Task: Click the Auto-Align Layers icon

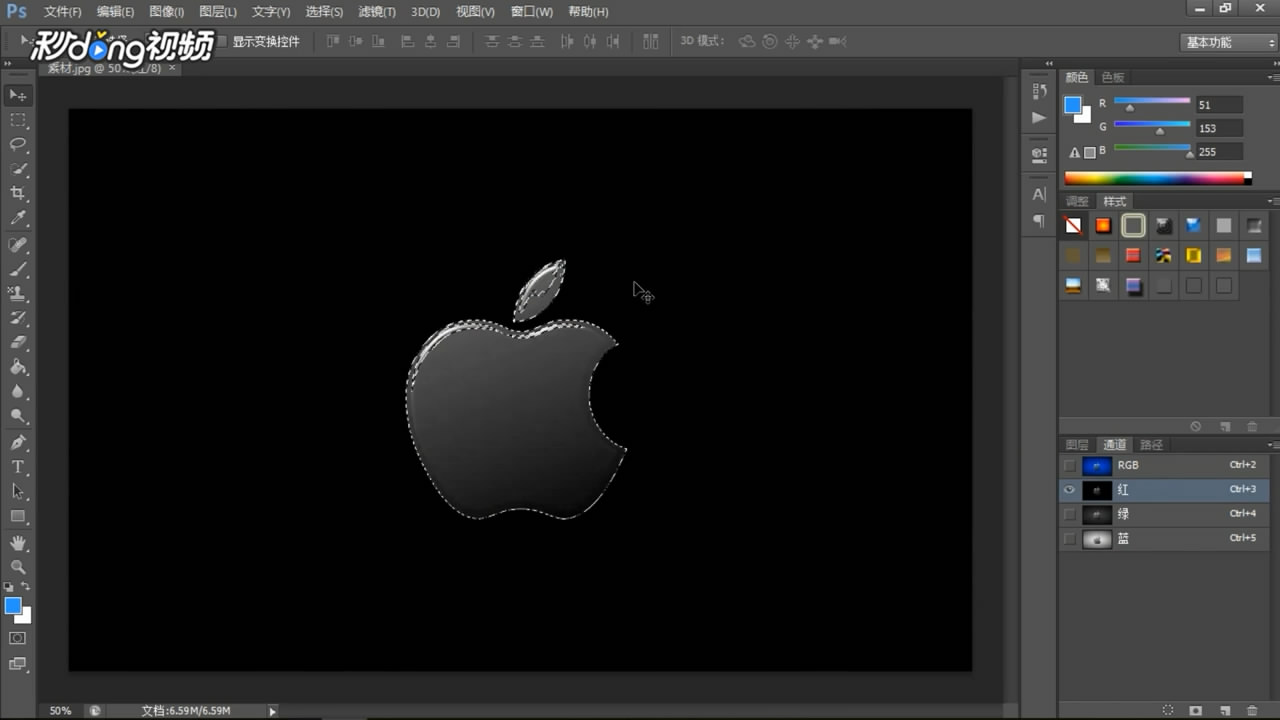Action: (x=651, y=42)
